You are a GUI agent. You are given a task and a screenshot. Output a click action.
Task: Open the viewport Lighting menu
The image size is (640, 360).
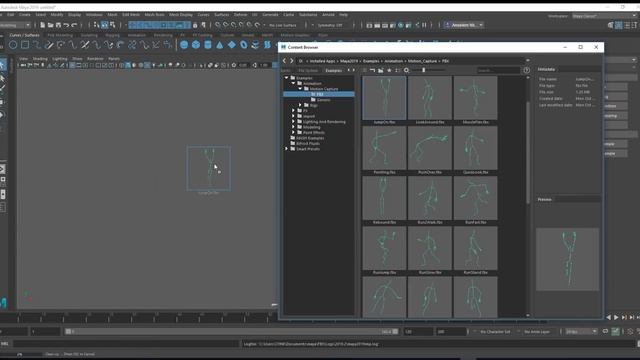60,59
